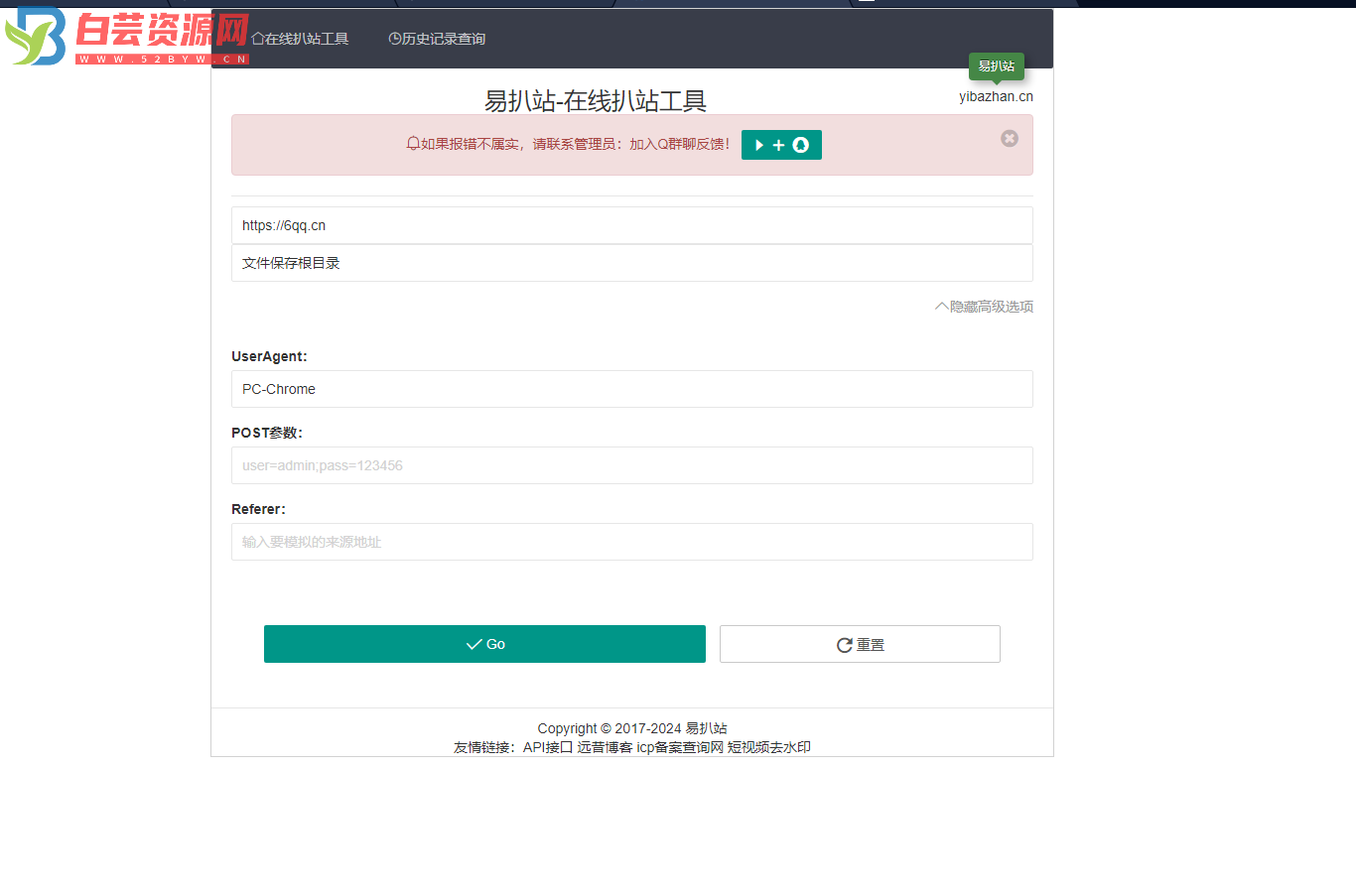Click the green 易扒站 badge
Viewport: 1356px width, 896px height.
[x=997, y=66]
